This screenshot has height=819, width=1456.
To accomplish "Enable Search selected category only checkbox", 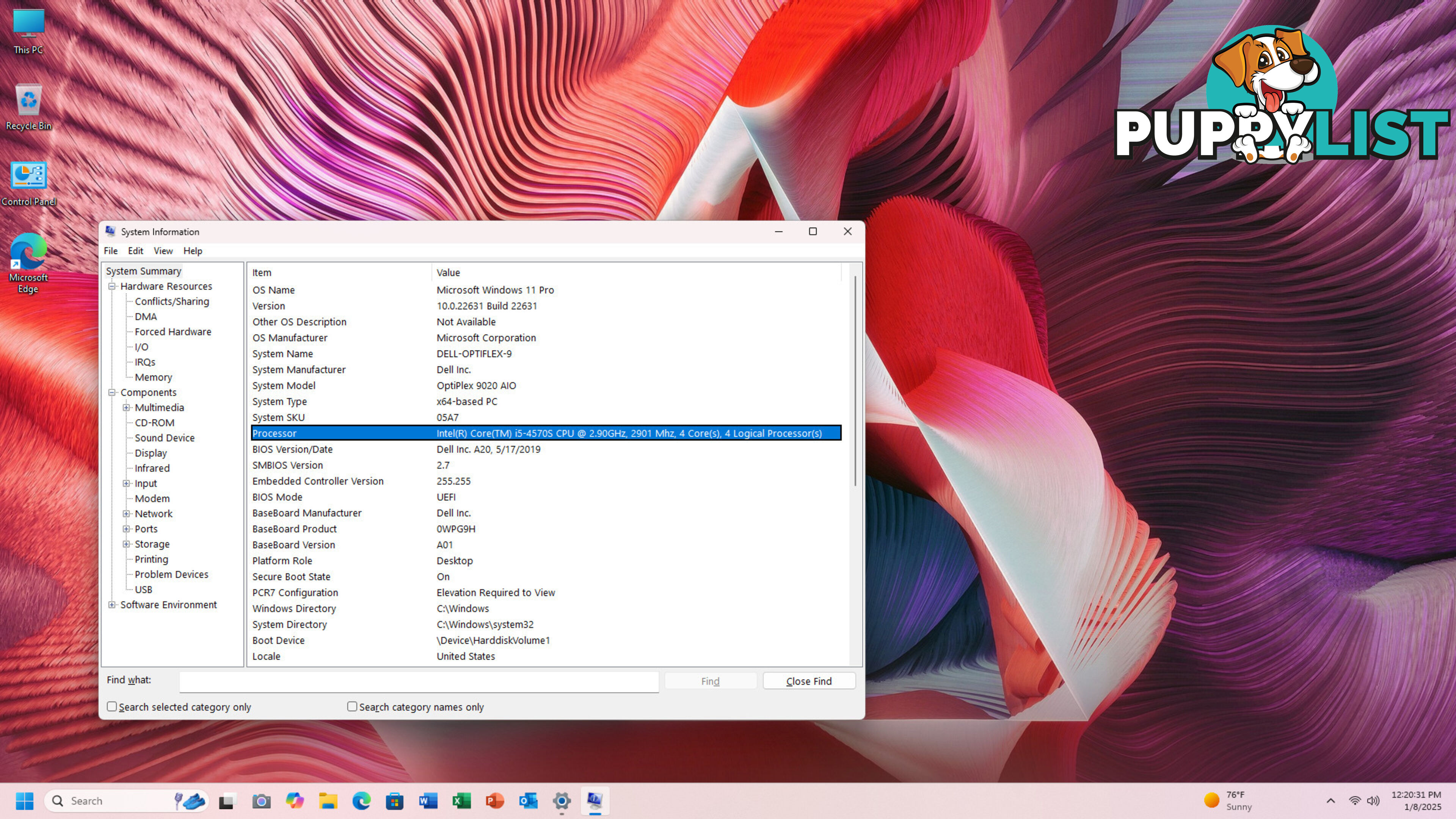I will point(112,706).
